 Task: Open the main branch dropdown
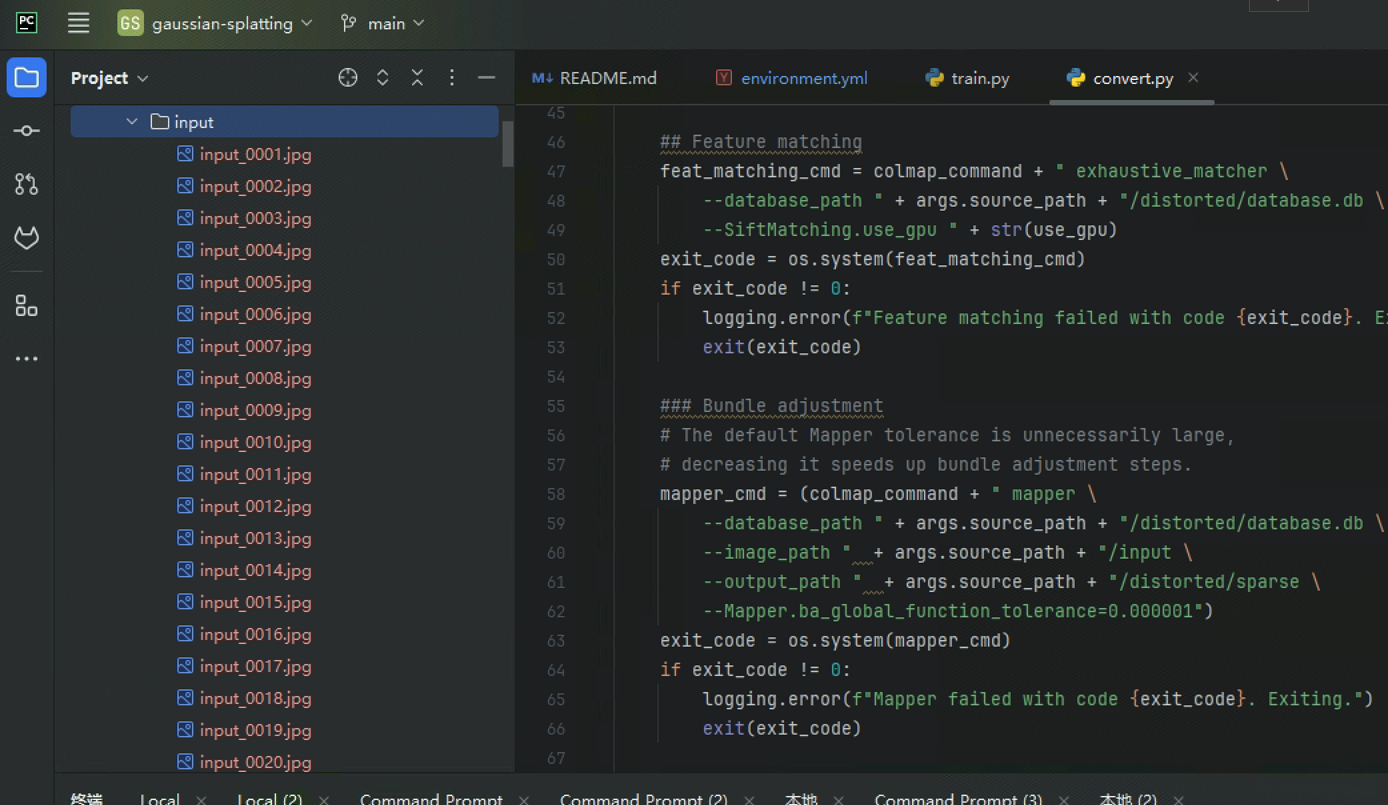click(383, 23)
